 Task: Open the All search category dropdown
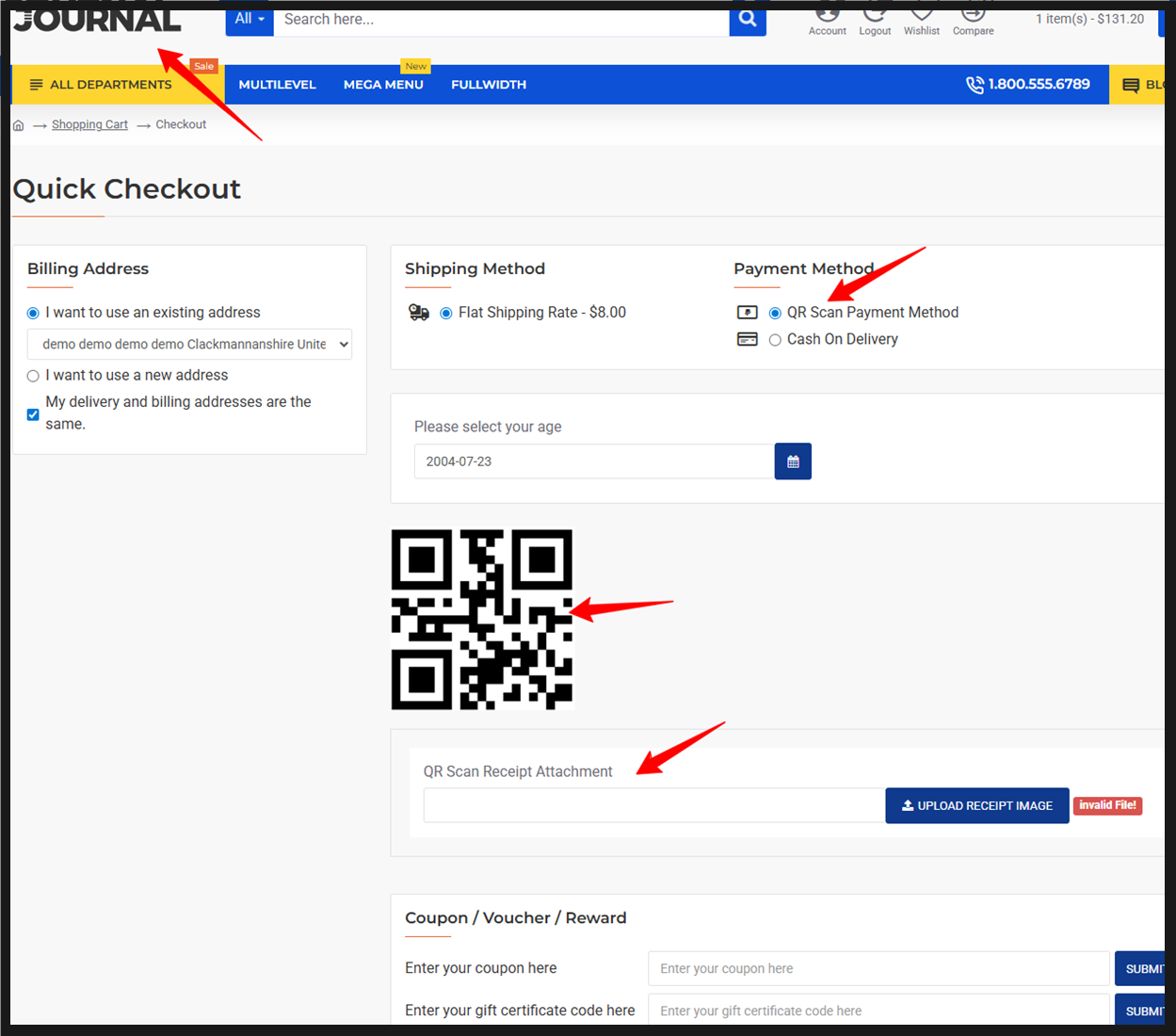pos(250,20)
